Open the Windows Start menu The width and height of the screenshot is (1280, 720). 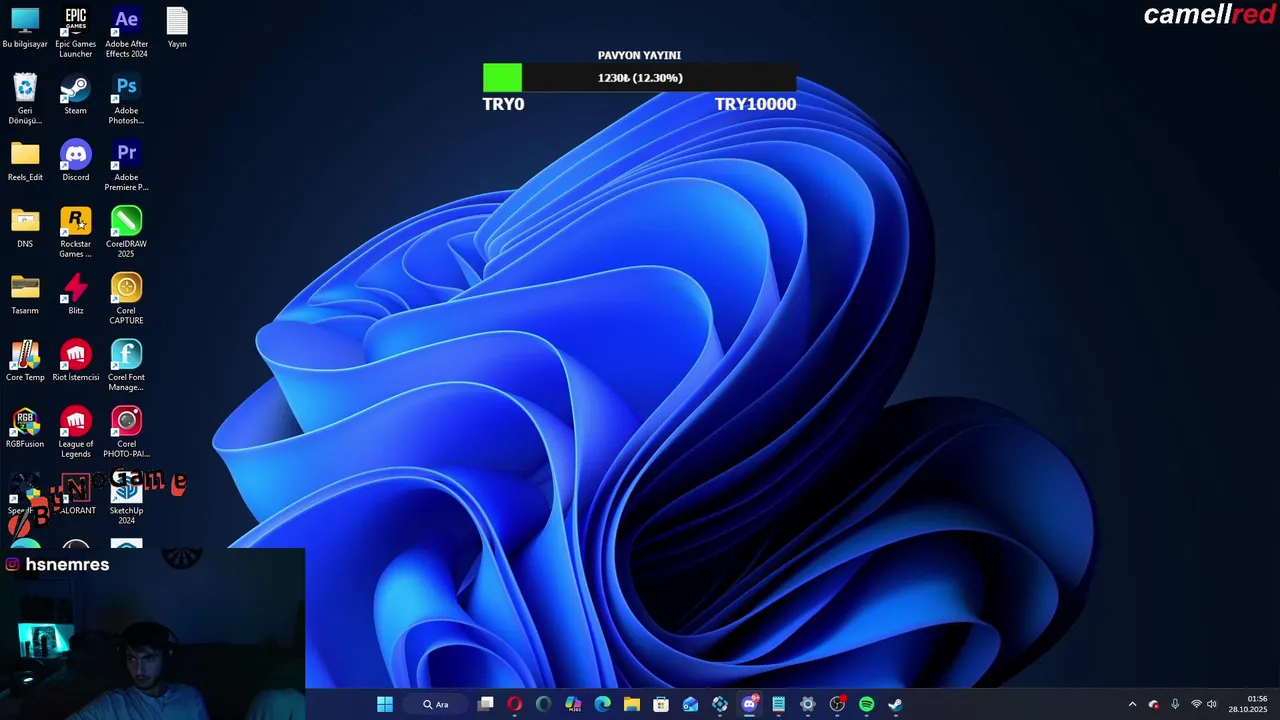coord(385,704)
